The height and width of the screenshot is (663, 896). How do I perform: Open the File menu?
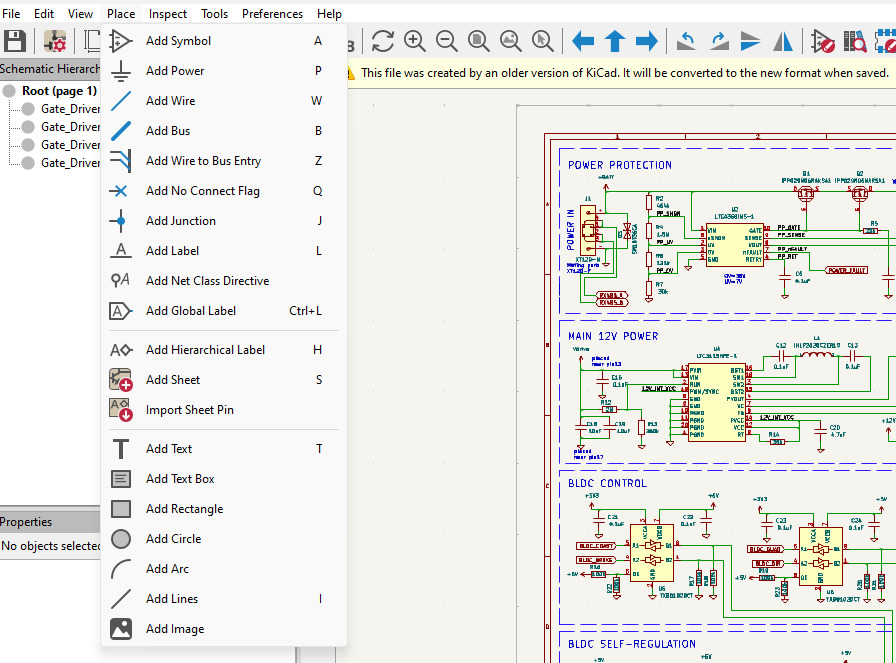[11, 14]
